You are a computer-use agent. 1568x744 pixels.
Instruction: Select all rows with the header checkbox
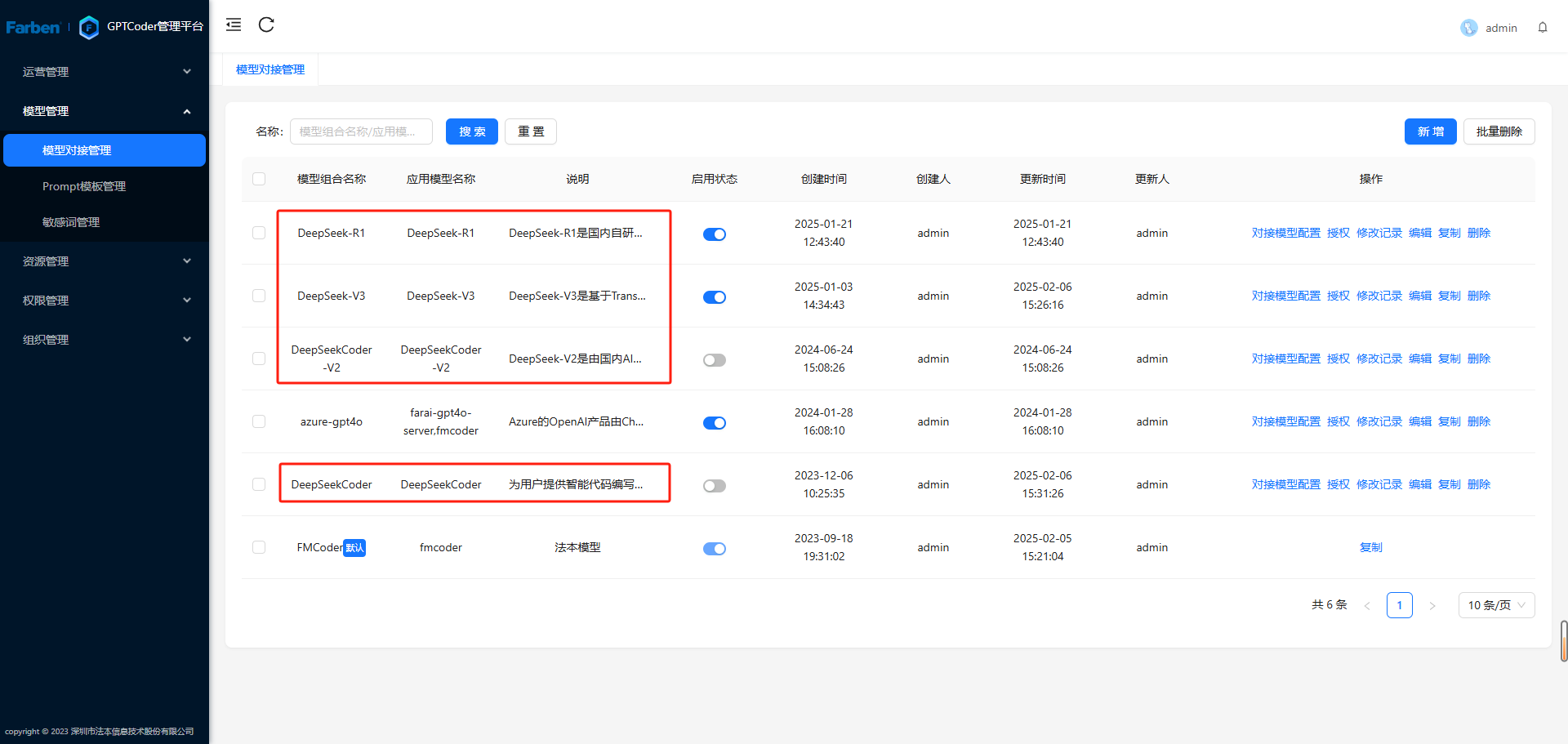(258, 179)
